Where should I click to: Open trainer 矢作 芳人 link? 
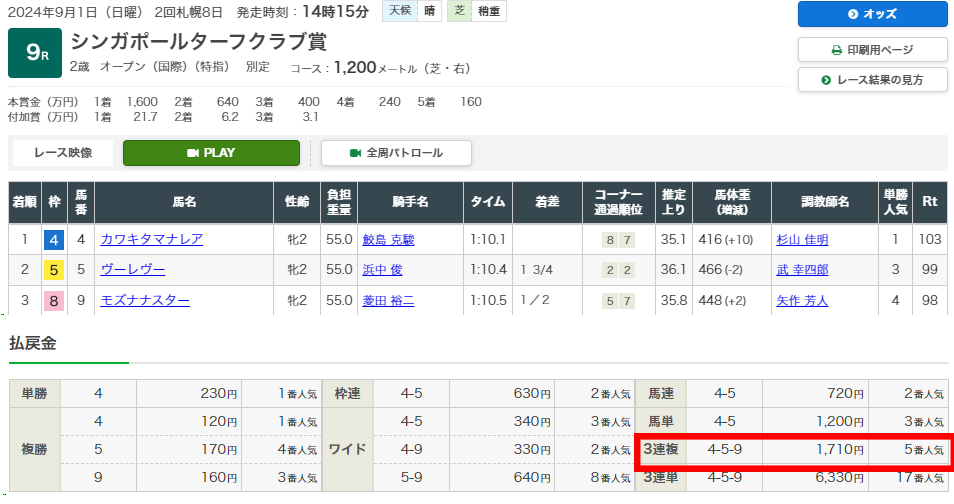click(x=802, y=300)
